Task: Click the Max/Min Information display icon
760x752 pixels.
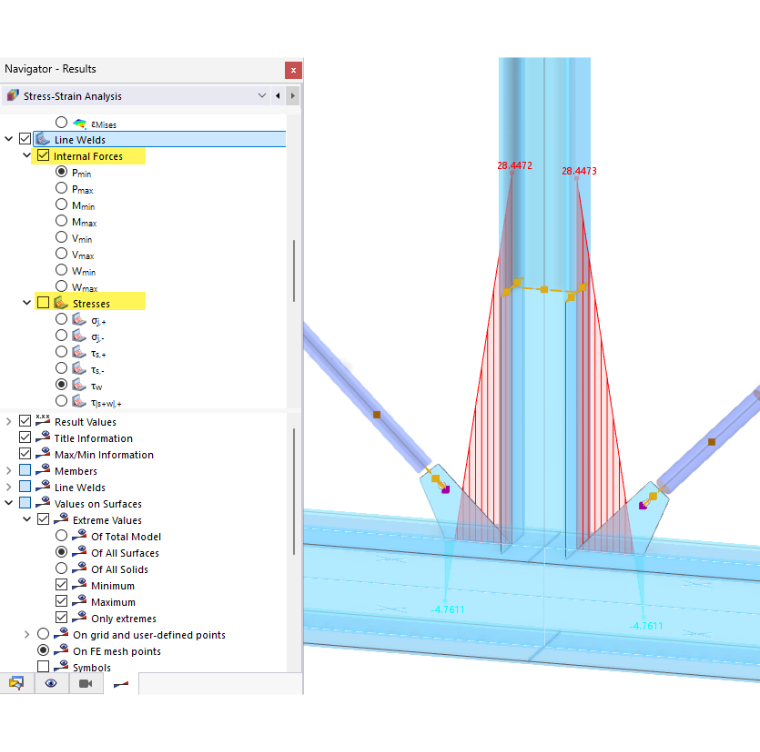Action: [x=43, y=453]
